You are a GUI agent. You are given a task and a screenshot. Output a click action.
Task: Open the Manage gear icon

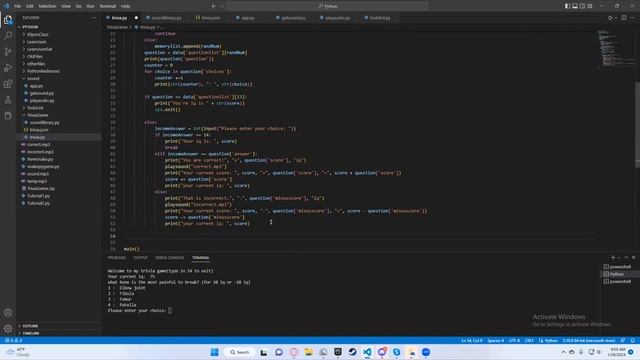pyautogui.click(x=8, y=329)
